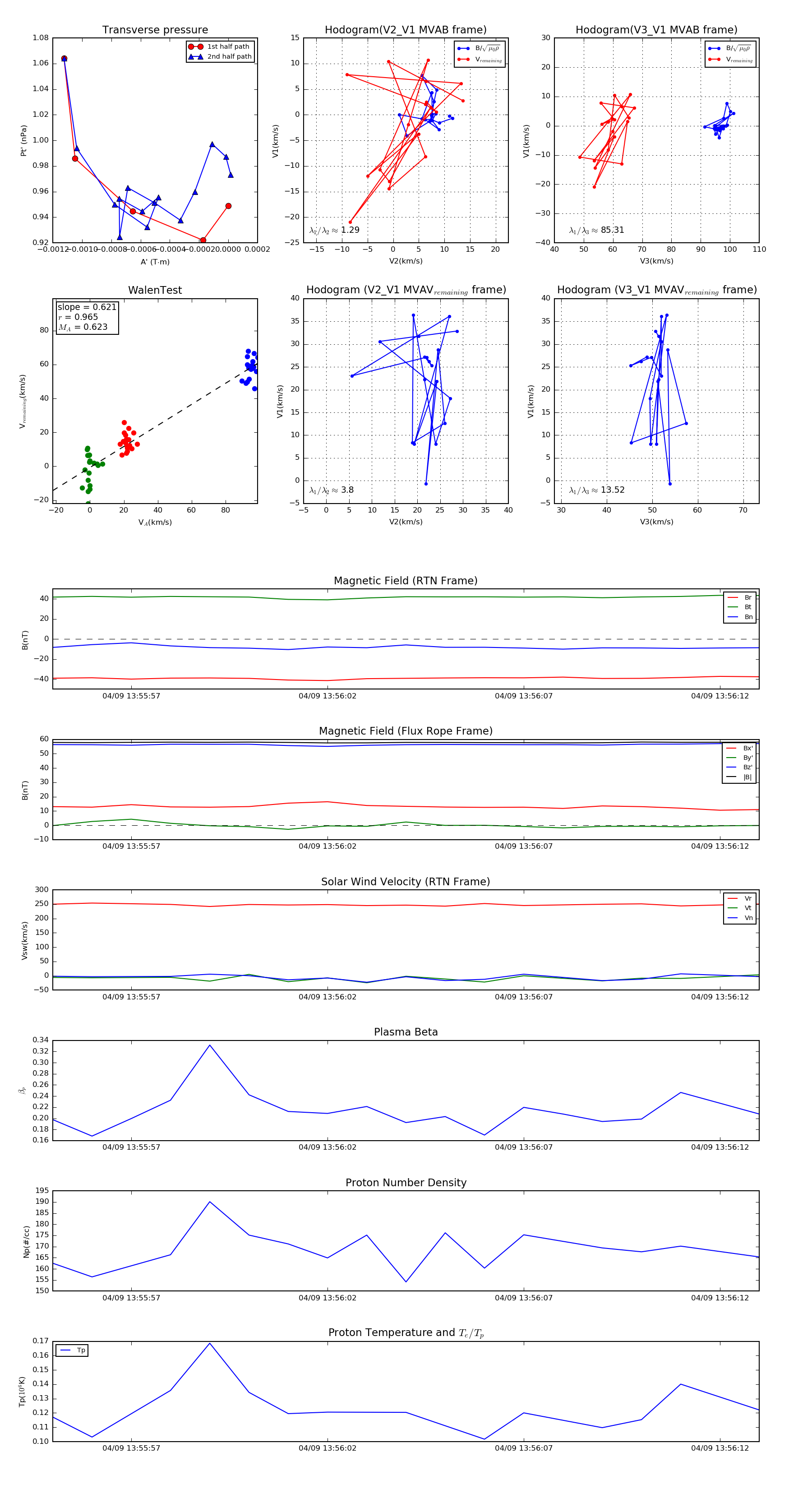The width and height of the screenshot is (812, 1489).
Task: Select '2nd half path' legend entry
Action: click(x=220, y=57)
